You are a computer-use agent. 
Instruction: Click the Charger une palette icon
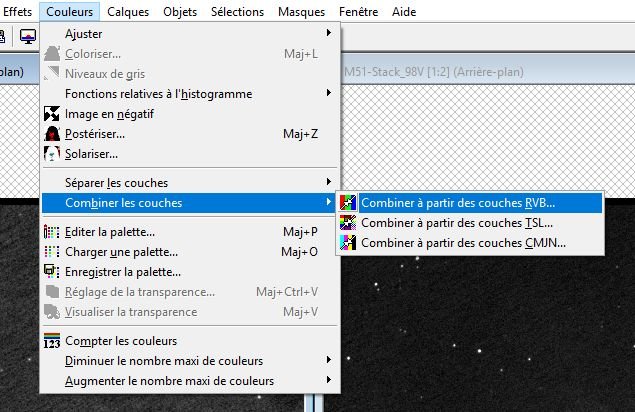pos(52,252)
